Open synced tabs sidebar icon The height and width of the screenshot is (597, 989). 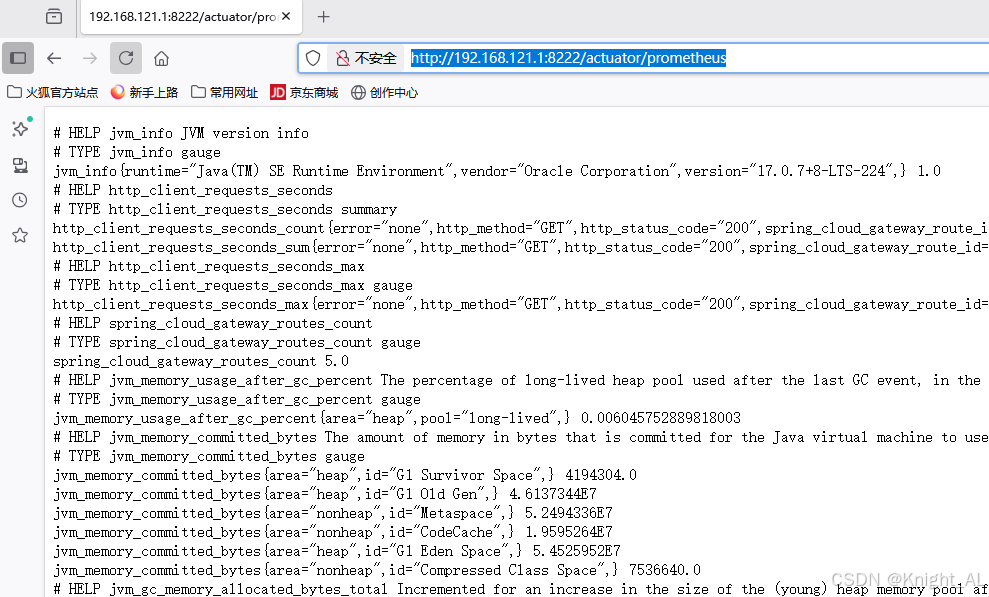(x=20, y=165)
